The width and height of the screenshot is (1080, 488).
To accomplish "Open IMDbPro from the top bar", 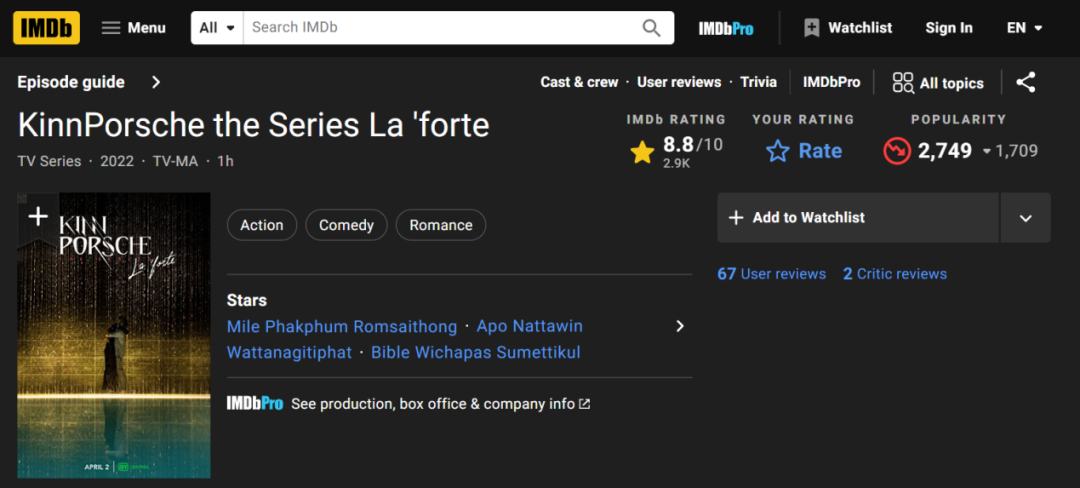I will click(726, 28).
